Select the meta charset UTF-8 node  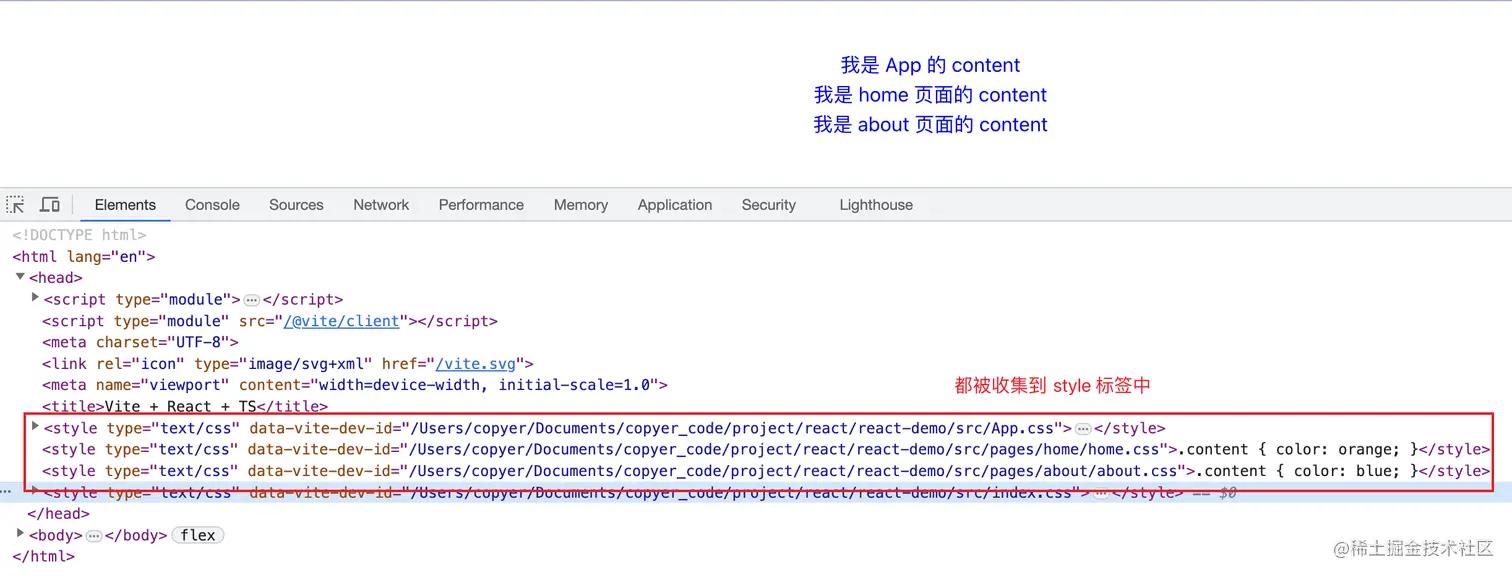tap(140, 342)
